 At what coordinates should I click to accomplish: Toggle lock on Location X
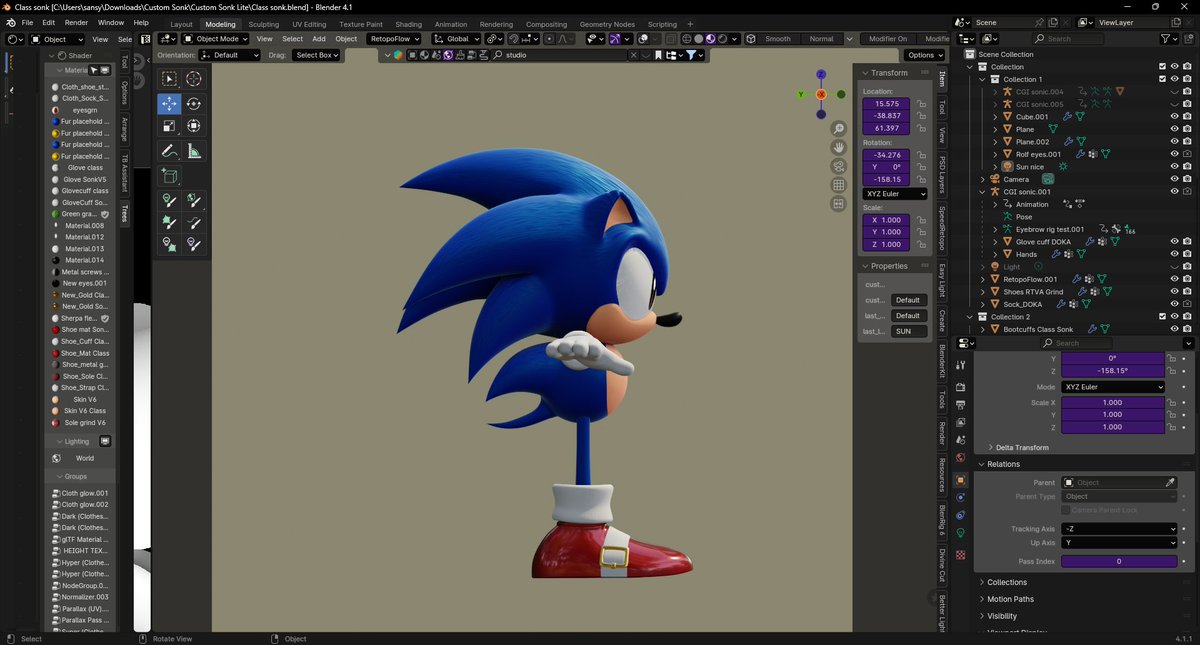pyautogui.click(x=920, y=104)
